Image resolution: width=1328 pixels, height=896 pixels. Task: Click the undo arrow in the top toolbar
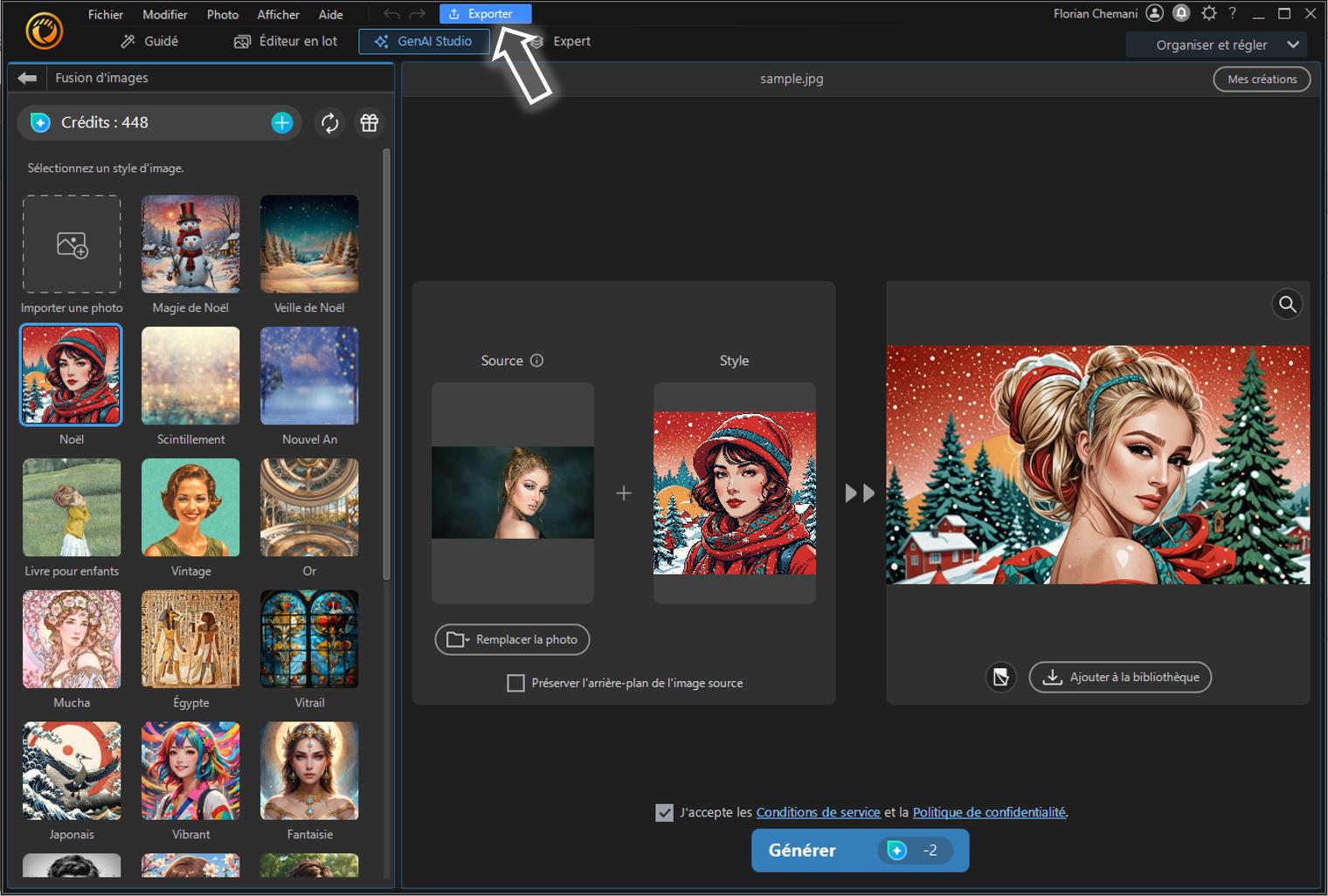pos(391,13)
